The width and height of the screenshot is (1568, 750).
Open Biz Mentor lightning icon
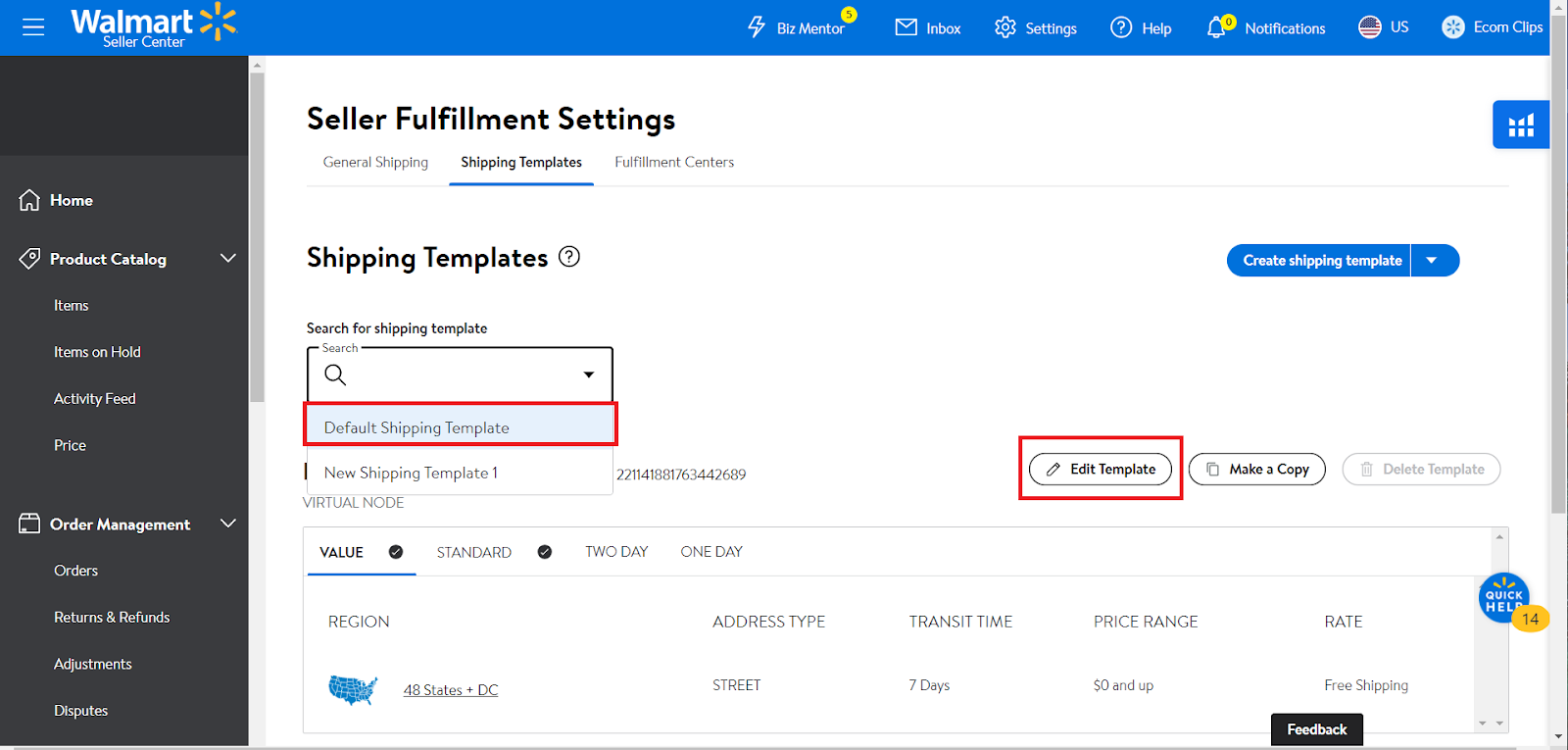(757, 27)
